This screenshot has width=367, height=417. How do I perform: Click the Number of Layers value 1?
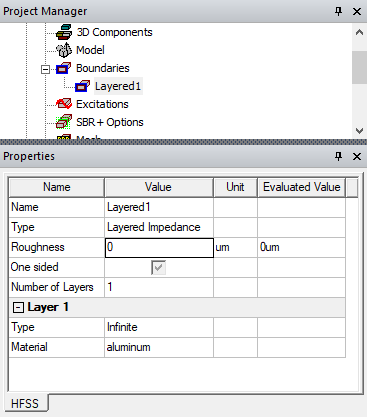click(159, 287)
